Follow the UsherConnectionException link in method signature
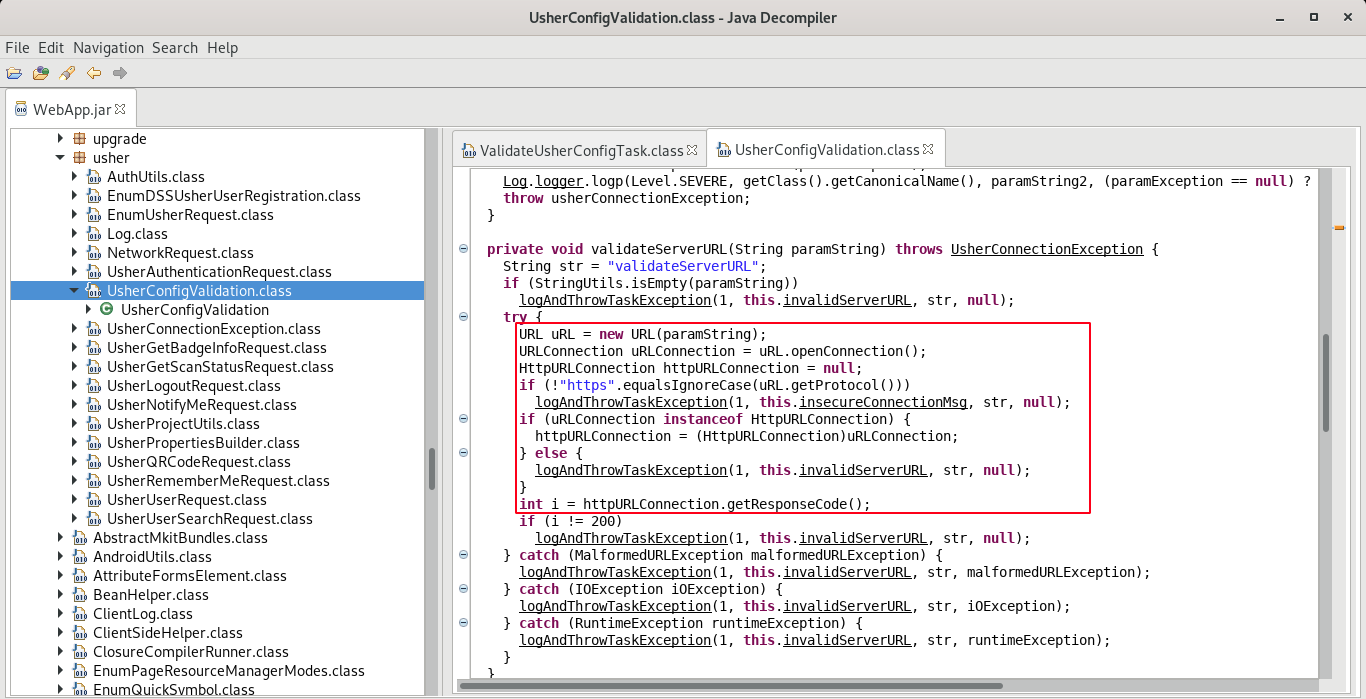1366x699 pixels. tap(1047, 249)
